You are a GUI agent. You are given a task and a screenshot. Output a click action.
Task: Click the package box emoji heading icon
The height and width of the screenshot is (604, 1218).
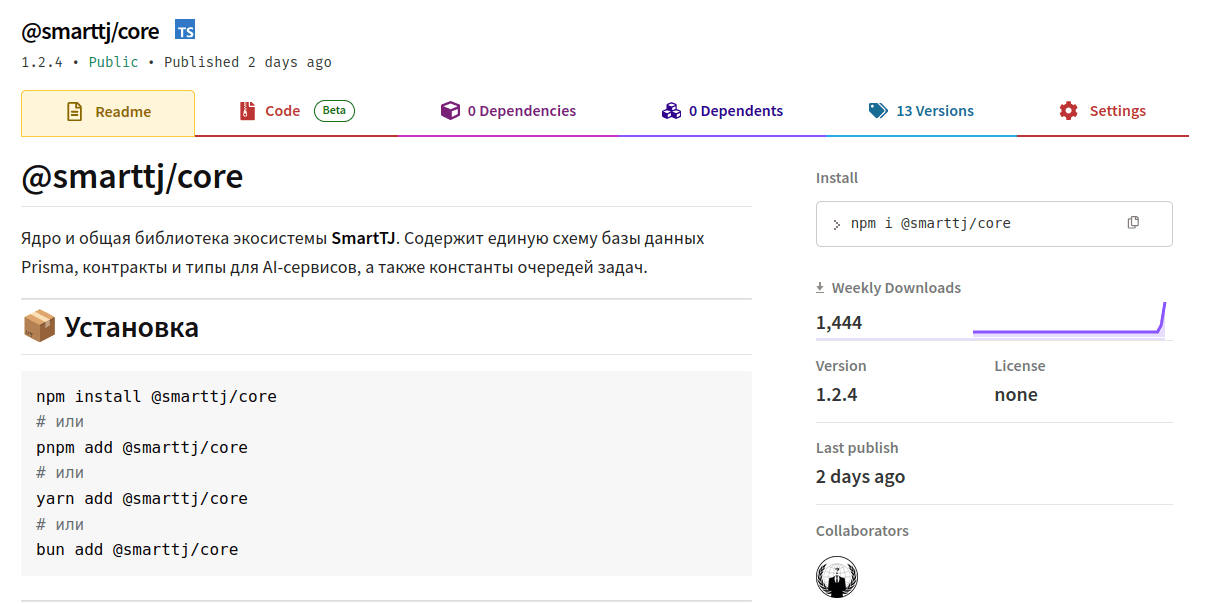point(39,326)
